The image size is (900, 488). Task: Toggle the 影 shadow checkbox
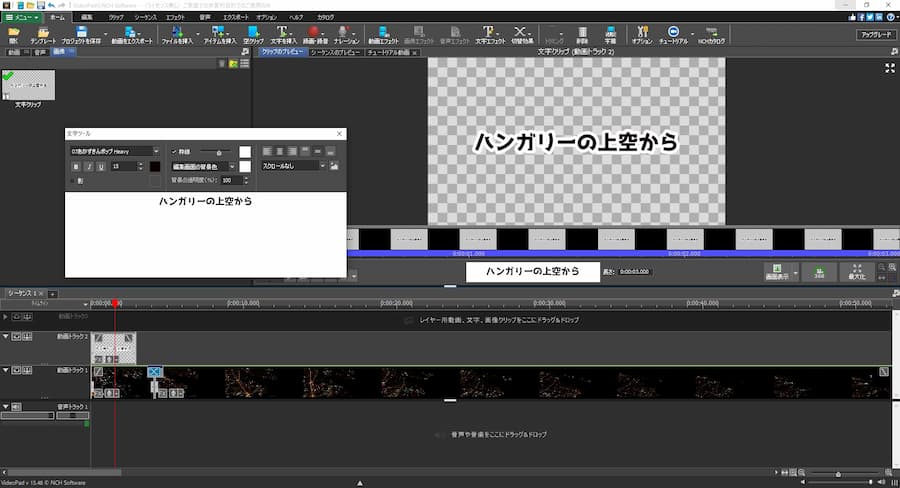72,181
